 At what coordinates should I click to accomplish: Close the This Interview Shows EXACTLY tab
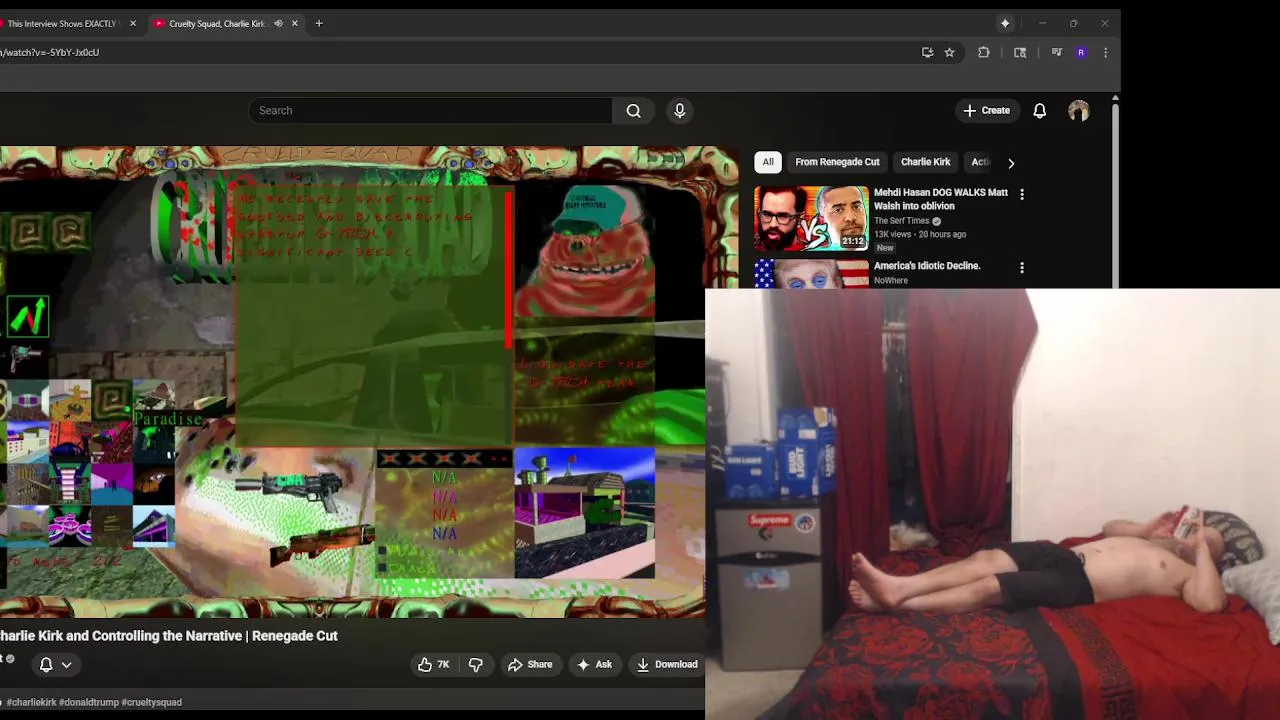click(x=133, y=23)
